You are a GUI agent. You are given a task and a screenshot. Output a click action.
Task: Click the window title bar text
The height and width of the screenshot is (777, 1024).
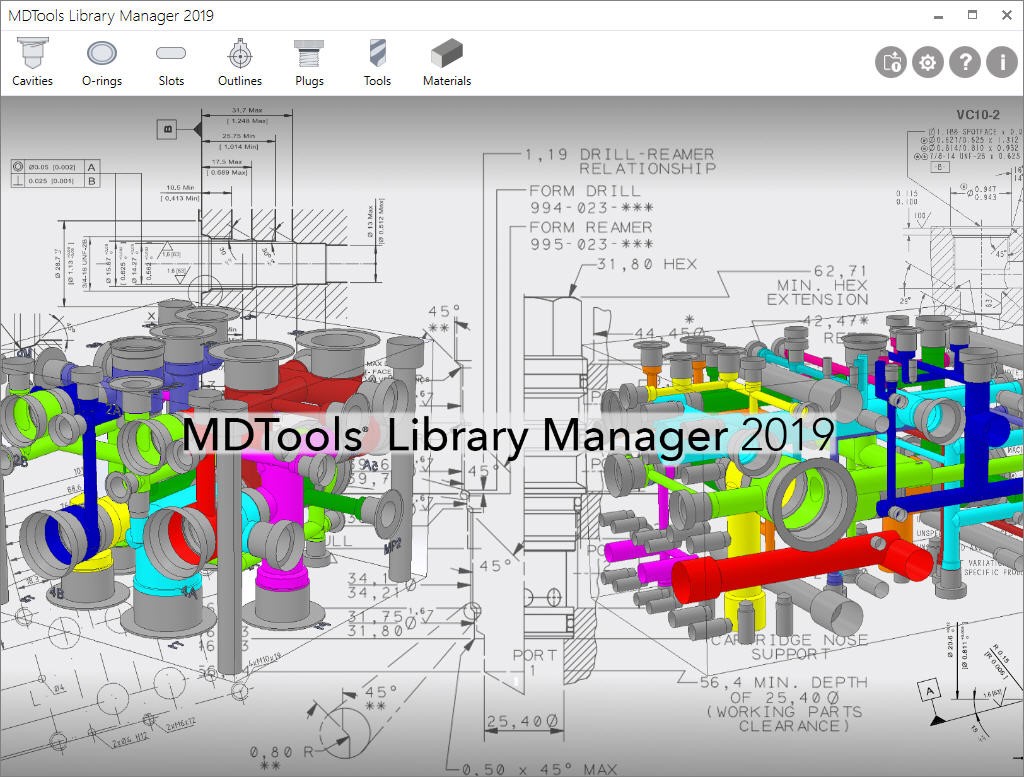pos(110,15)
